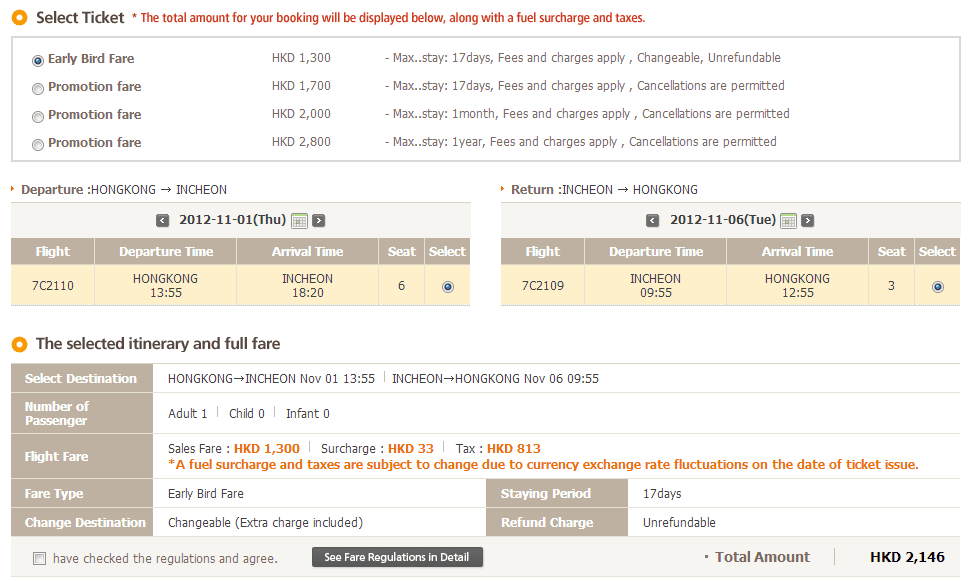Go to previous day for return date
969x582 pixels.
[x=653, y=221]
